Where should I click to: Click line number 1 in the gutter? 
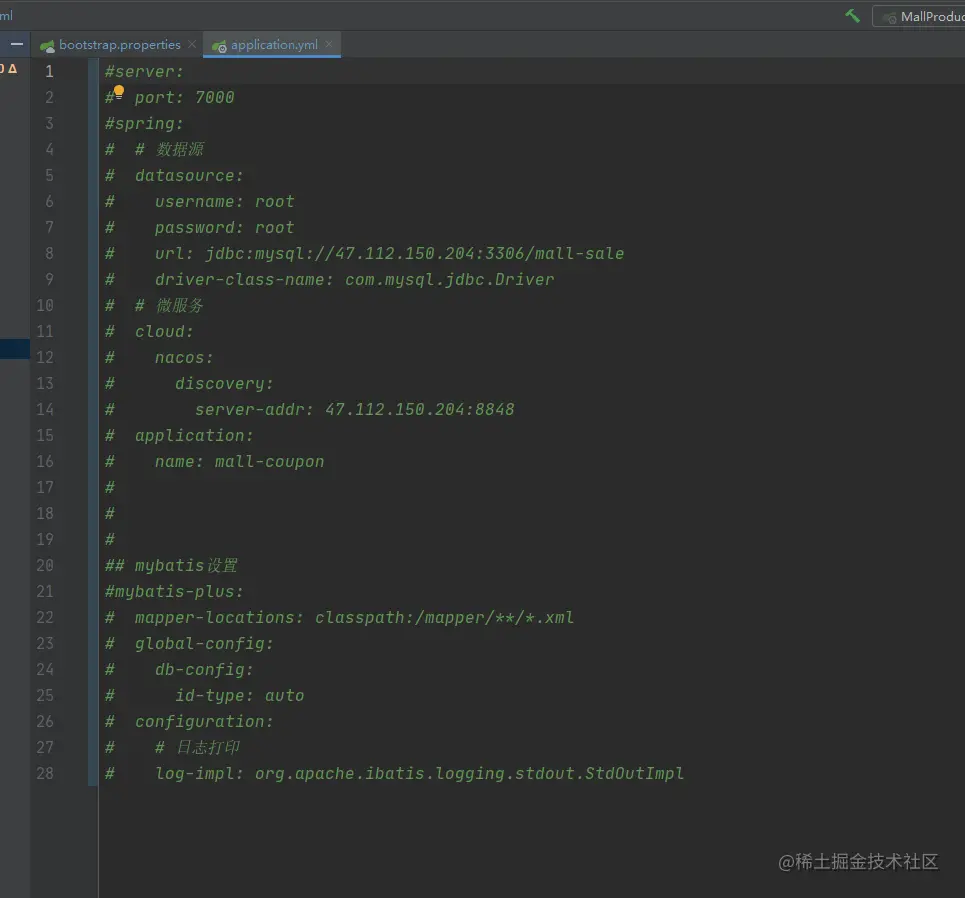pyautogui.click(x=49, y=71)
